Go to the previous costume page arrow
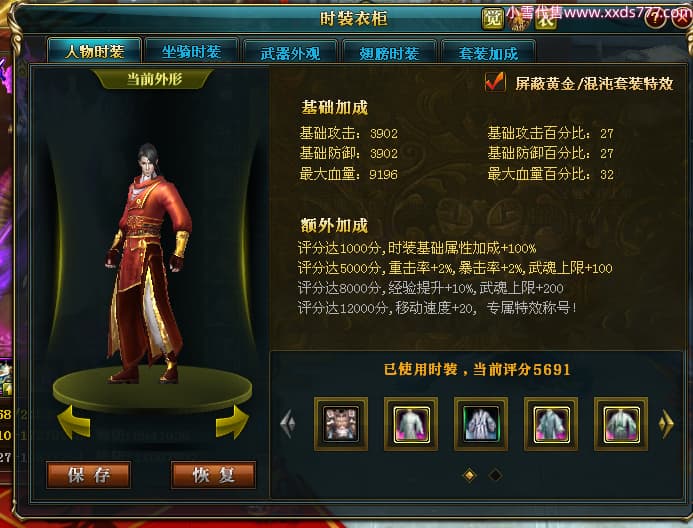 [288, 424]
